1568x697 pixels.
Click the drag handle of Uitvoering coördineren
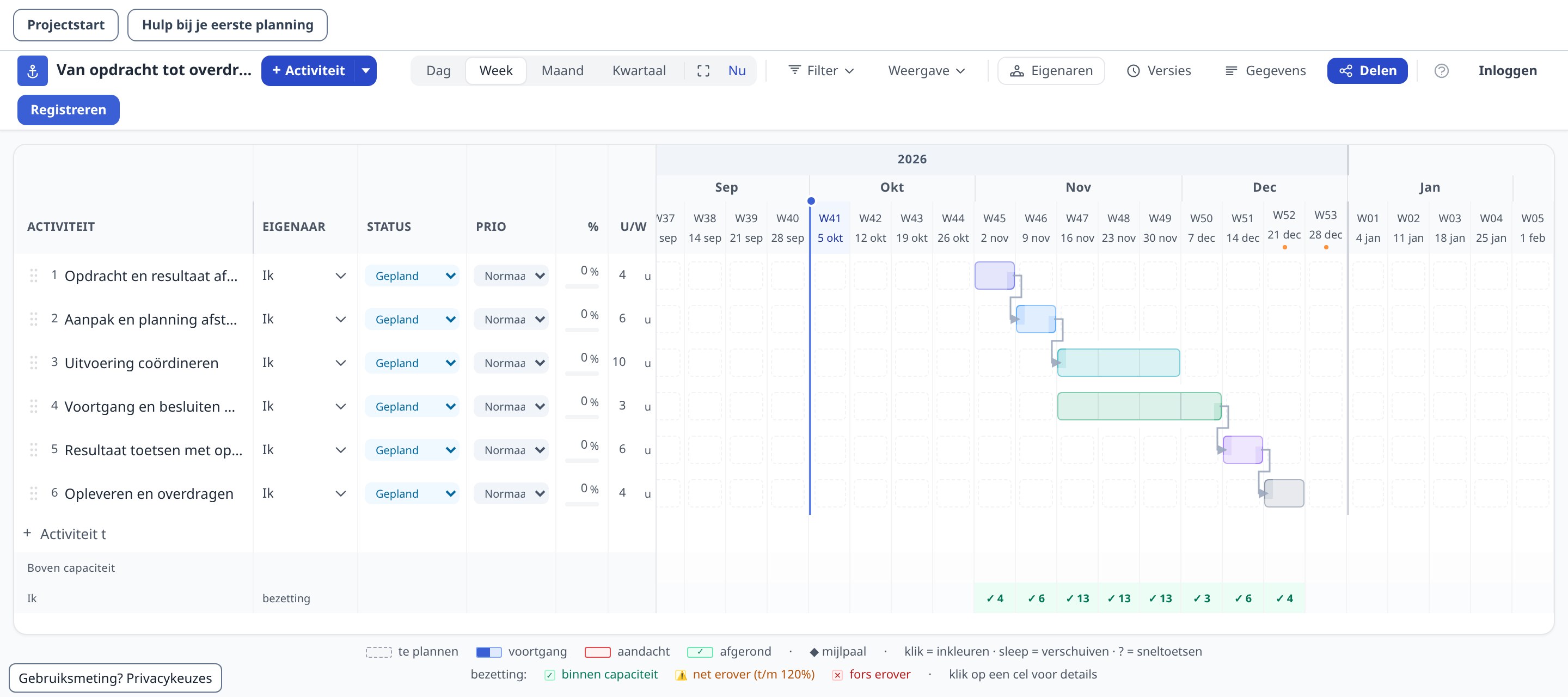(x=34, y=363)
